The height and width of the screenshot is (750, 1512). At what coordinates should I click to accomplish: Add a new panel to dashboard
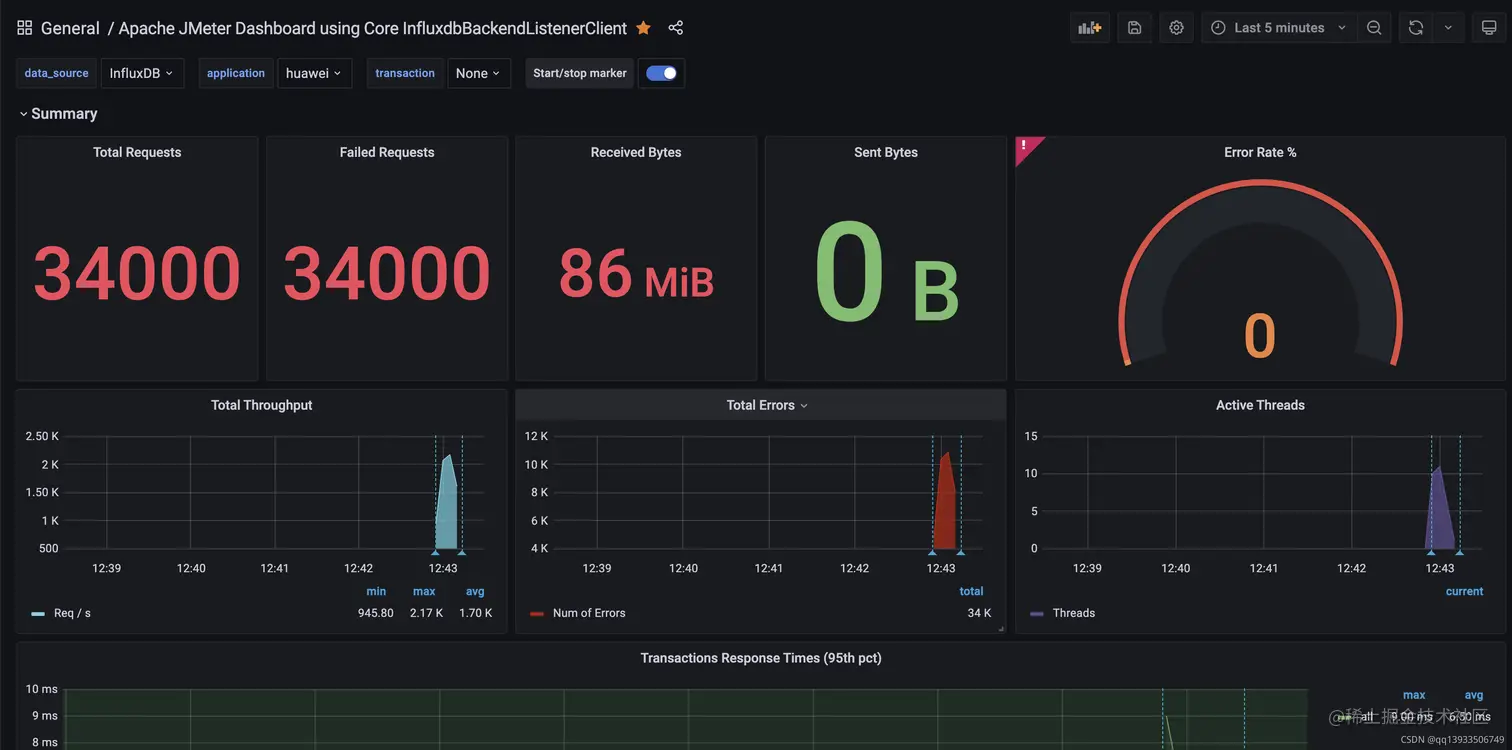pos(1090,28)
